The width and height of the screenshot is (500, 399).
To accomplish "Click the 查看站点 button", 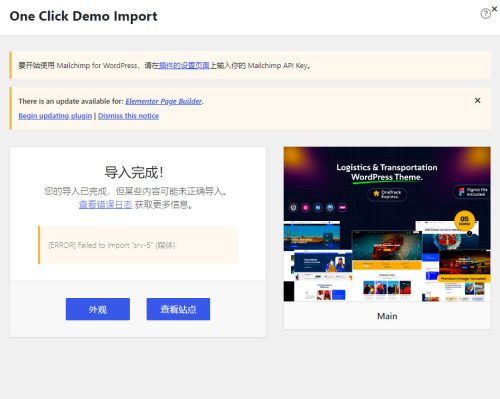I will [x=178, y=309].
